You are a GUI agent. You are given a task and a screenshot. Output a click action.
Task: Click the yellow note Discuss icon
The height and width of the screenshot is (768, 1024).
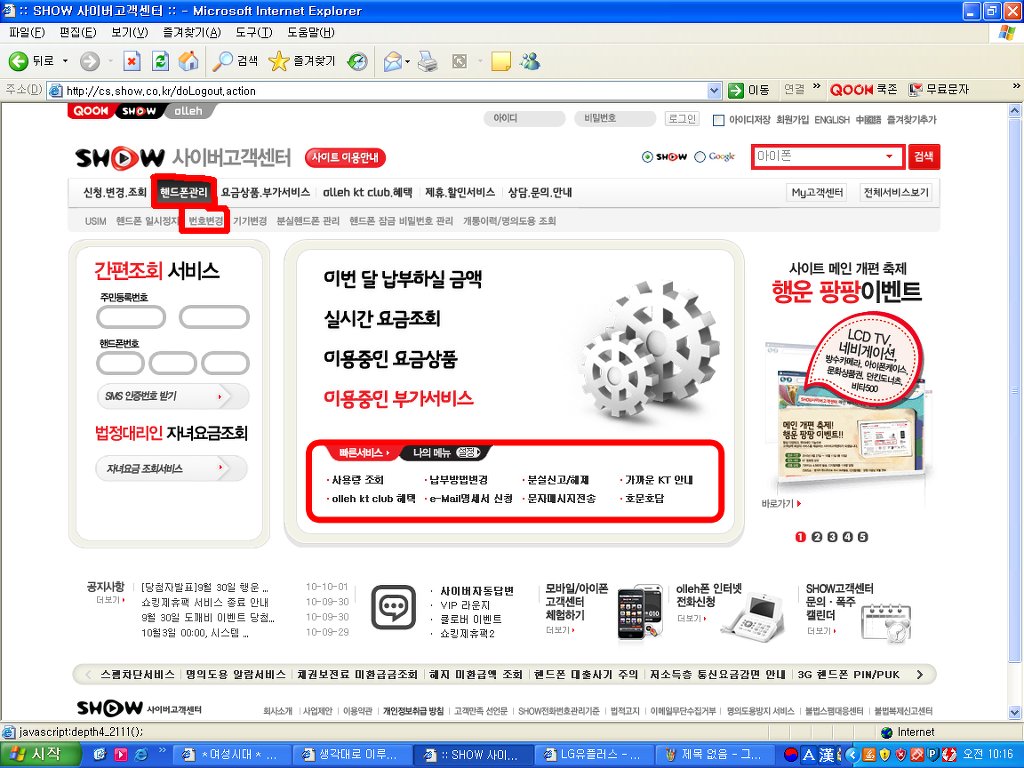500,61
